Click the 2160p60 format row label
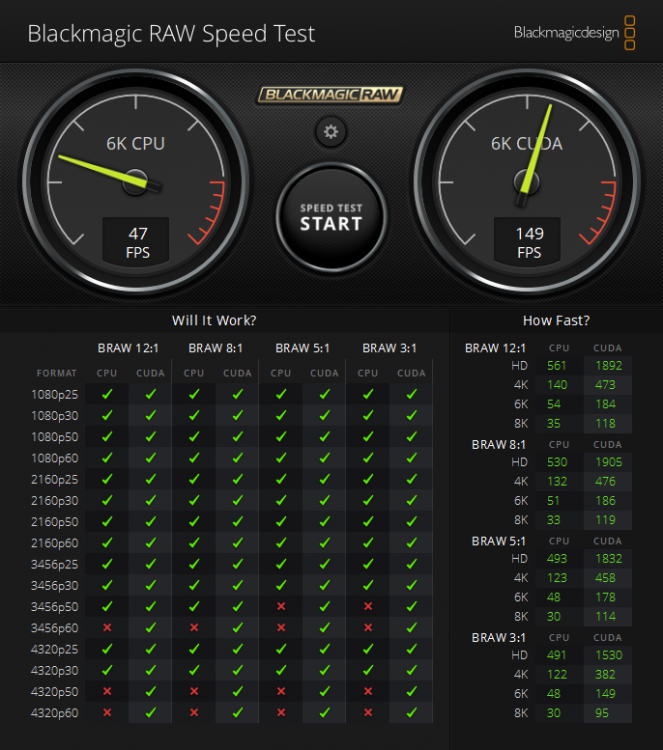 pyautogui.click(x=55, y=543)
